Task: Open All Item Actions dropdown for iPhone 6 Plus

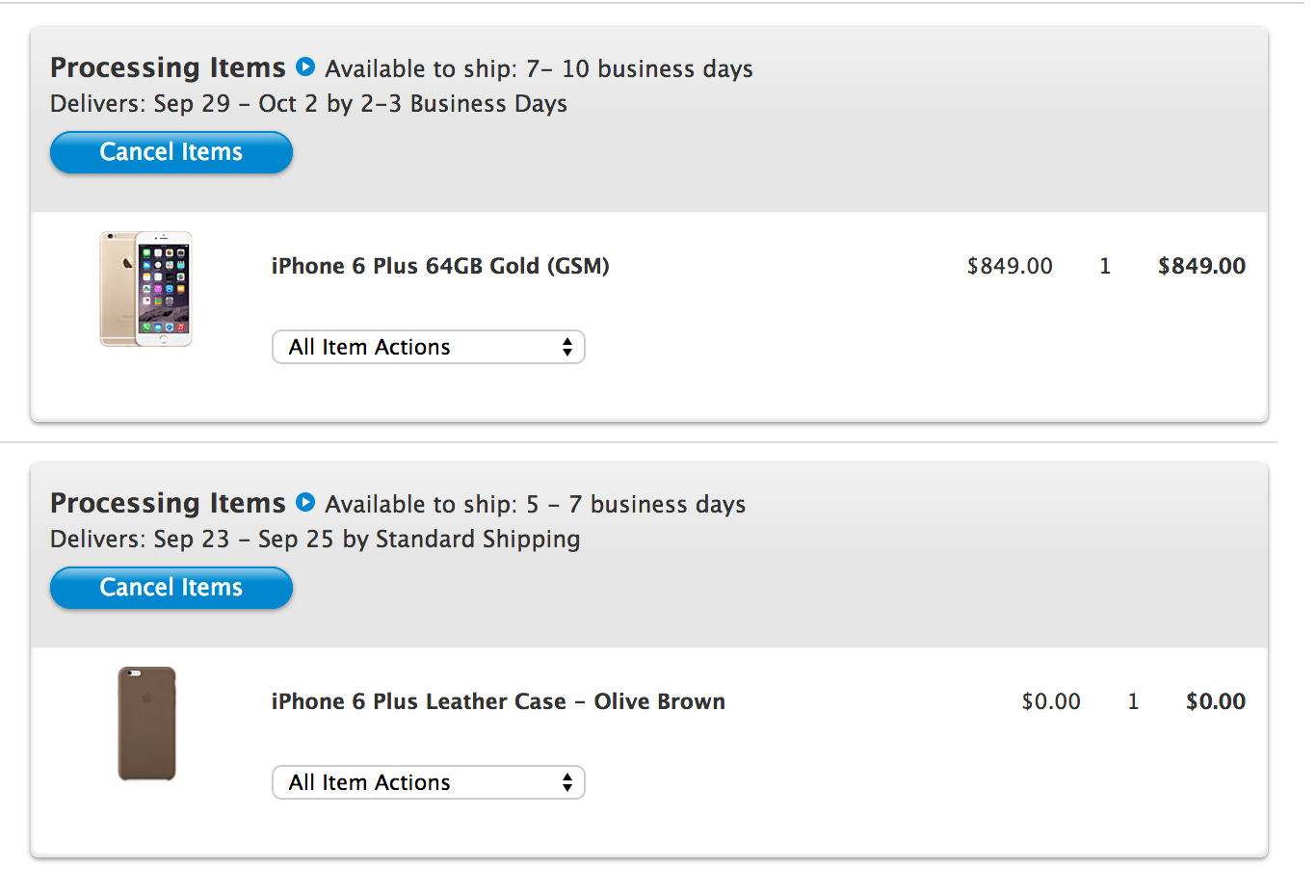Action: (429, 347)
